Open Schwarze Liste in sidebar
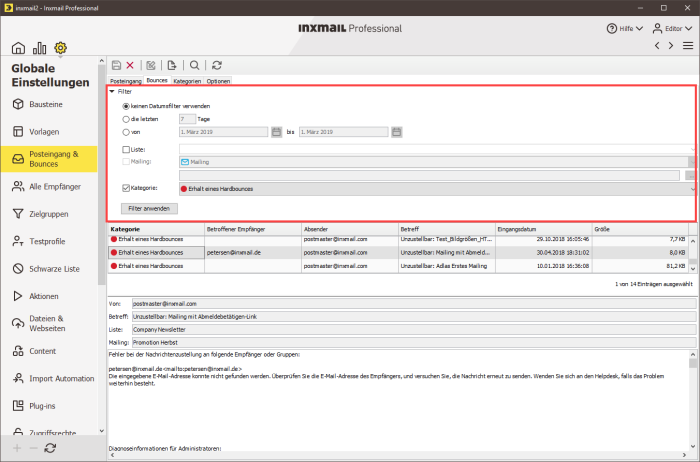The image size is (700, 462). pos(49,269)
